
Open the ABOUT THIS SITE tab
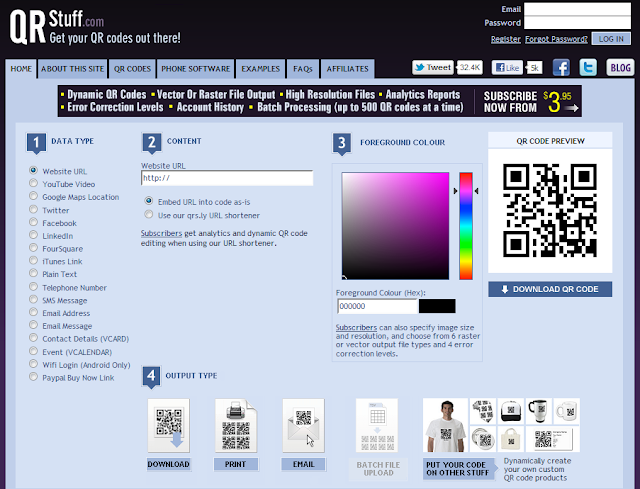(73, 69)
